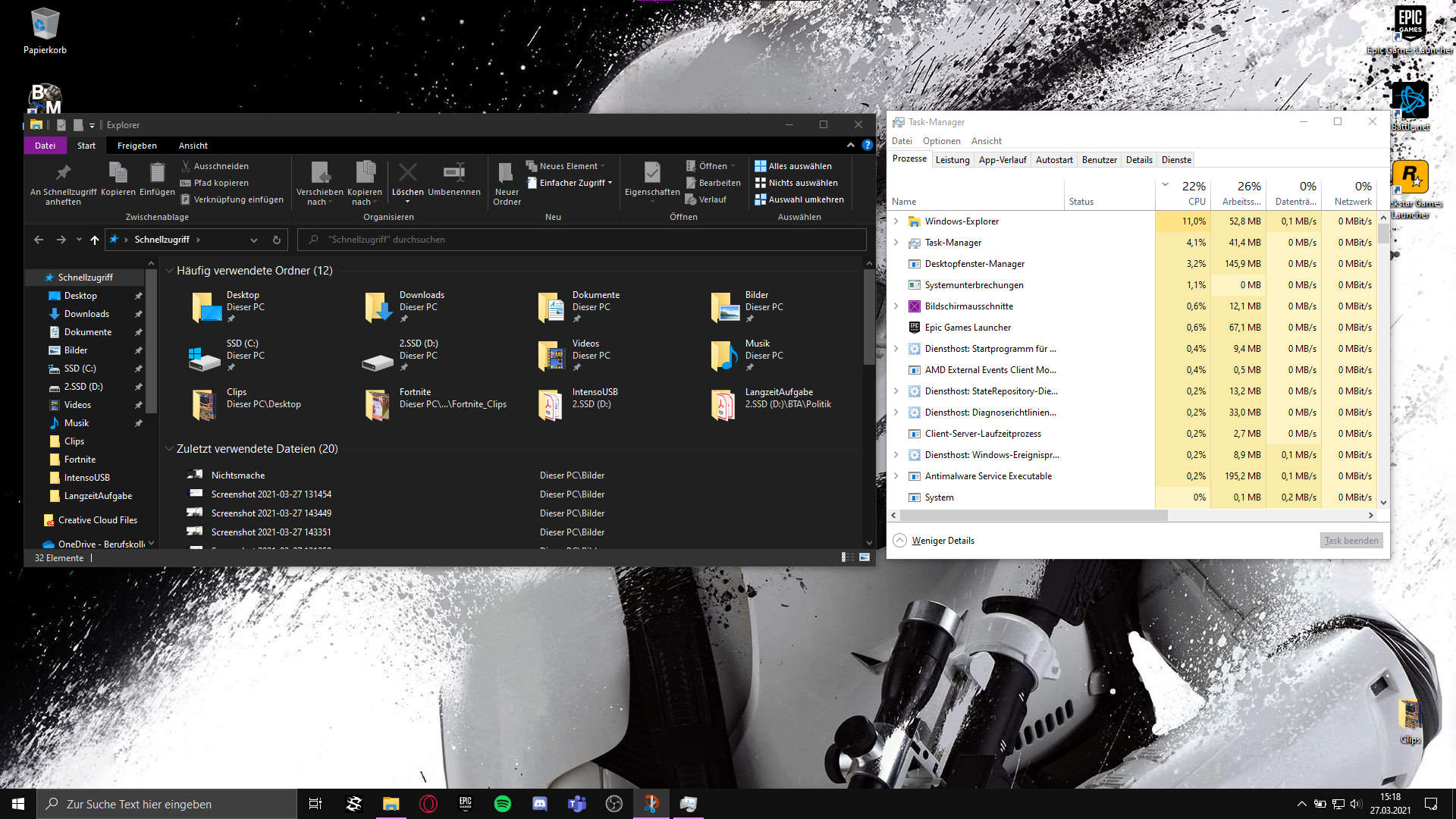
Task: Click the Löschen delete icon
Action: coord(407,173)
